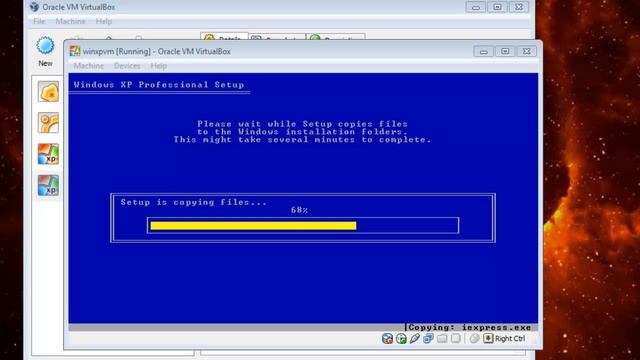Click 'Please wait while Setup copies files' text

coord(302,124)
